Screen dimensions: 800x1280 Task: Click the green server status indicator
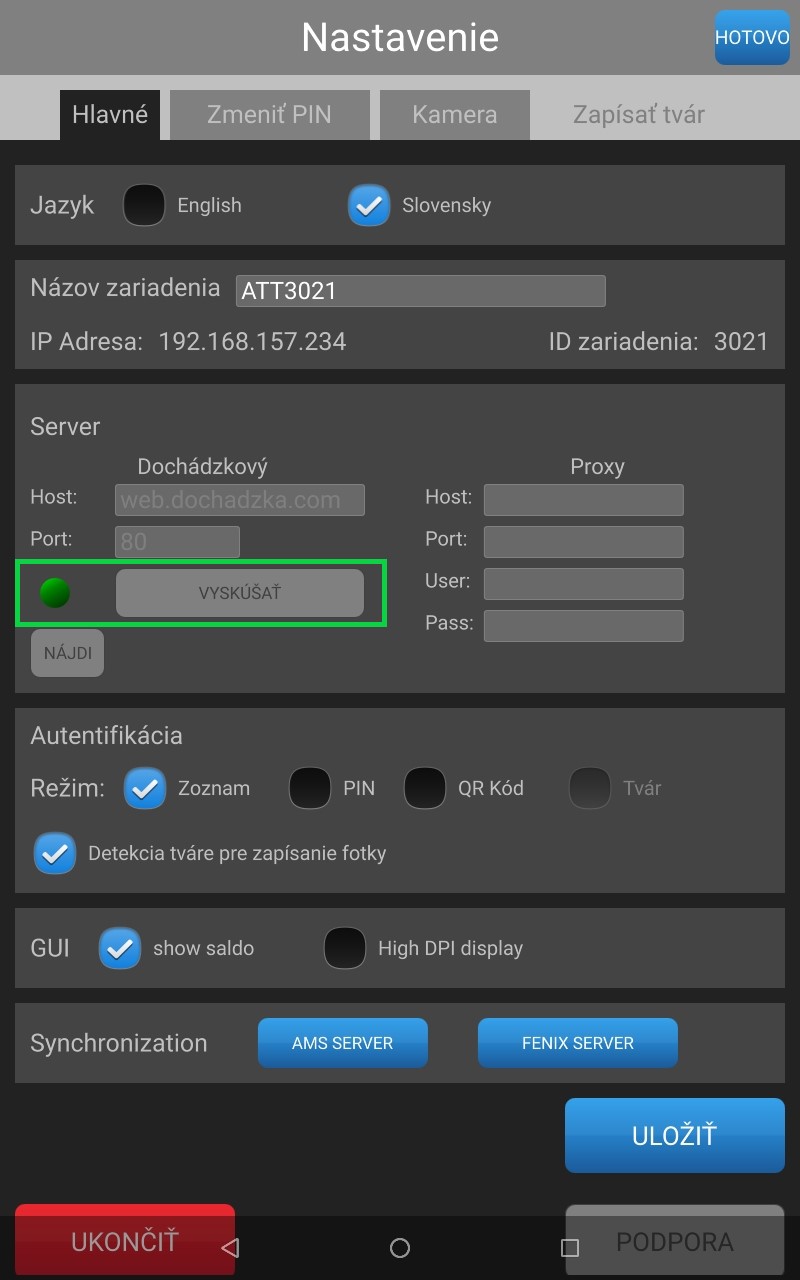pyautogui.click(x=55, y=593)
